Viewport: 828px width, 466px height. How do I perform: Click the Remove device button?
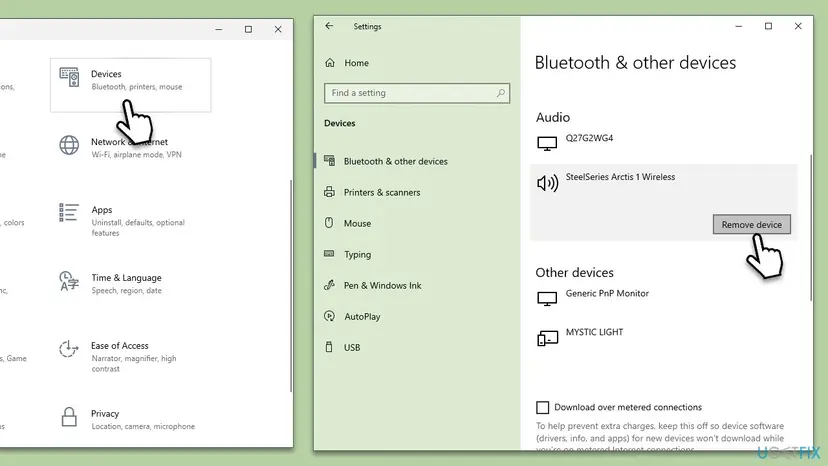tap(751, 225)
